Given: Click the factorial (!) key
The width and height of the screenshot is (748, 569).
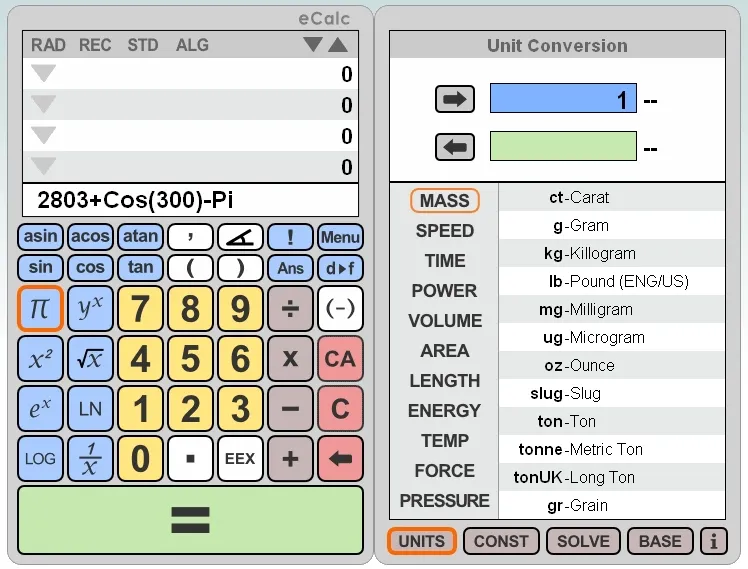Looking at the screenshot, I should coord(290,237).
